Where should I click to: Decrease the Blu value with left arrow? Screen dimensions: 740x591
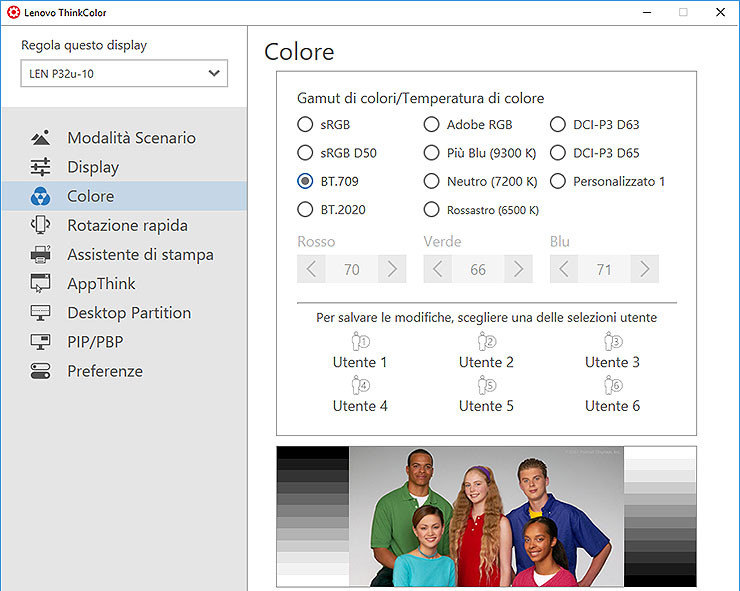pyautogui.click(x=564, y=269)
